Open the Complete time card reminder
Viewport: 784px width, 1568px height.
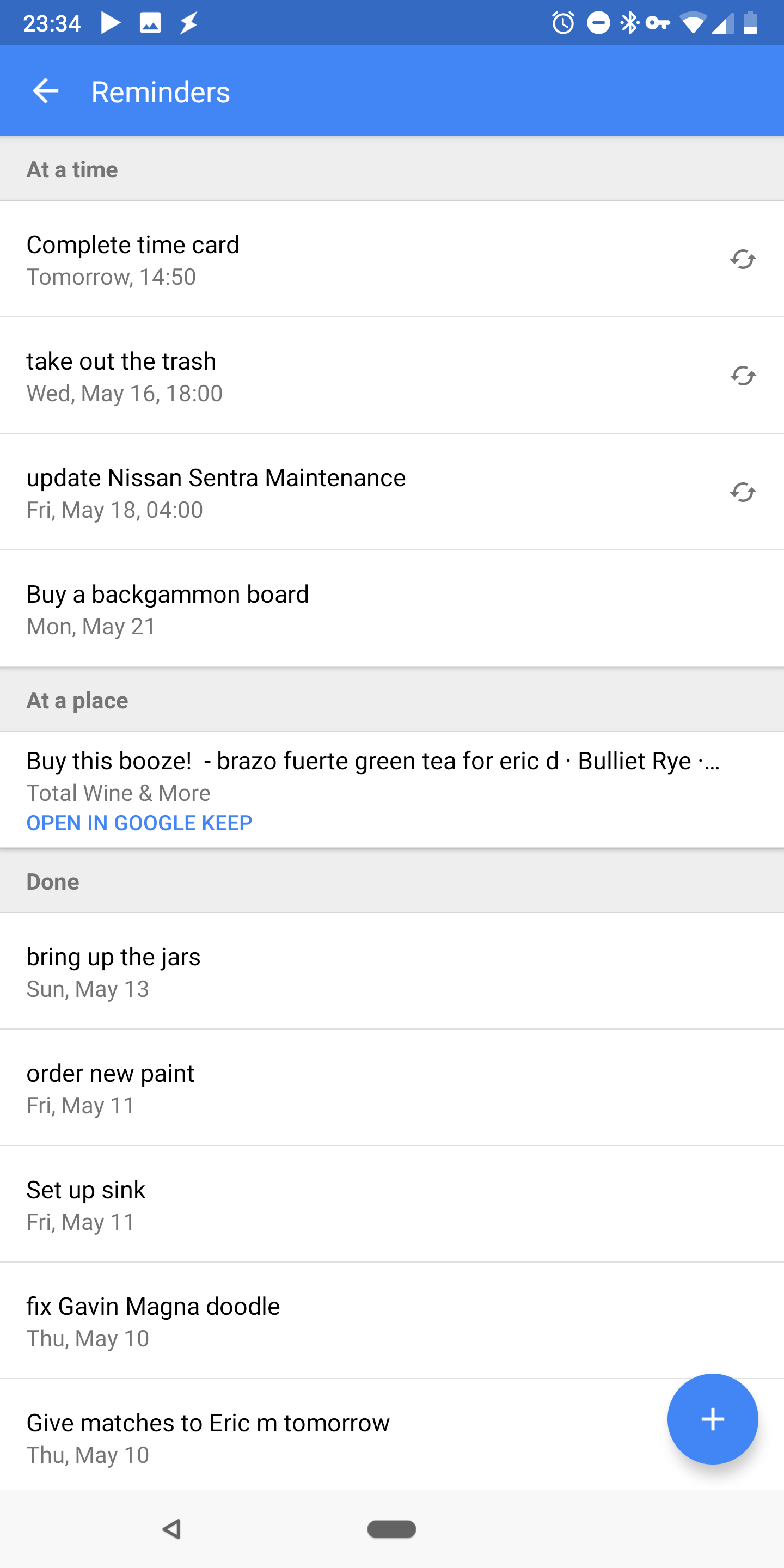[304, 259]
